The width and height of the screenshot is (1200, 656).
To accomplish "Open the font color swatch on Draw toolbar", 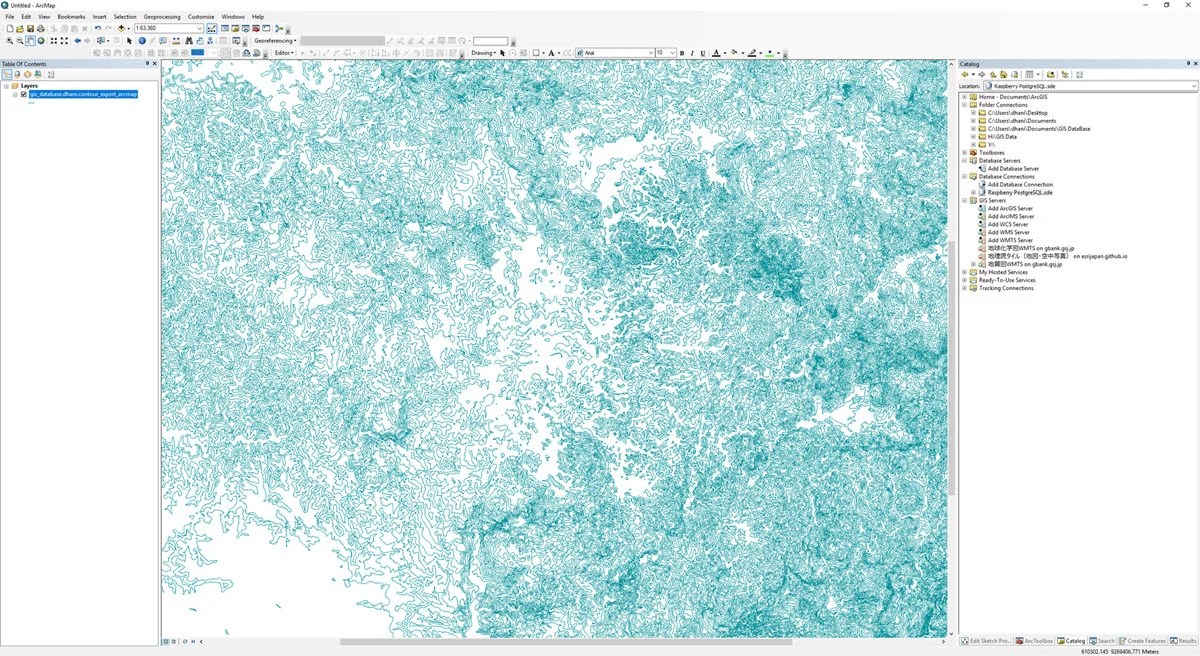I will point(718,53).
